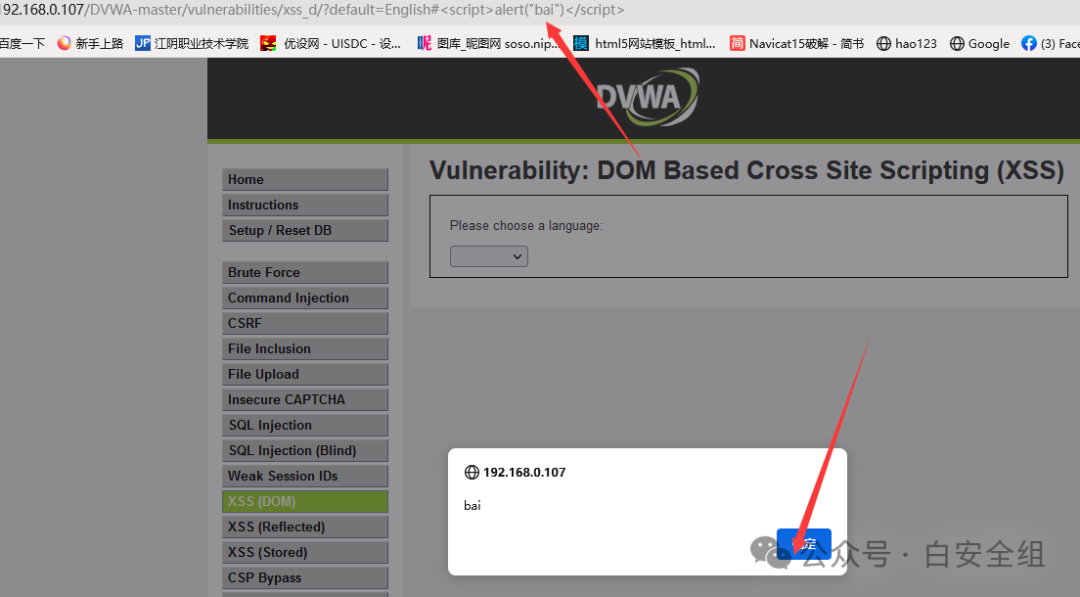The height and width of the screenshot is (597, 1080).
Task: Select the CSP Bypass module
Action: [305, 578]
